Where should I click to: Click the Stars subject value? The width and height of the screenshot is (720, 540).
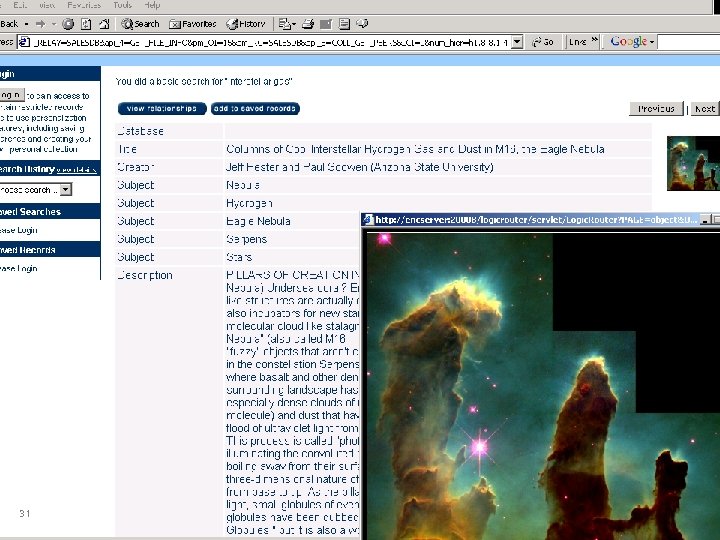pyautogui.click(x=239, y=257)
